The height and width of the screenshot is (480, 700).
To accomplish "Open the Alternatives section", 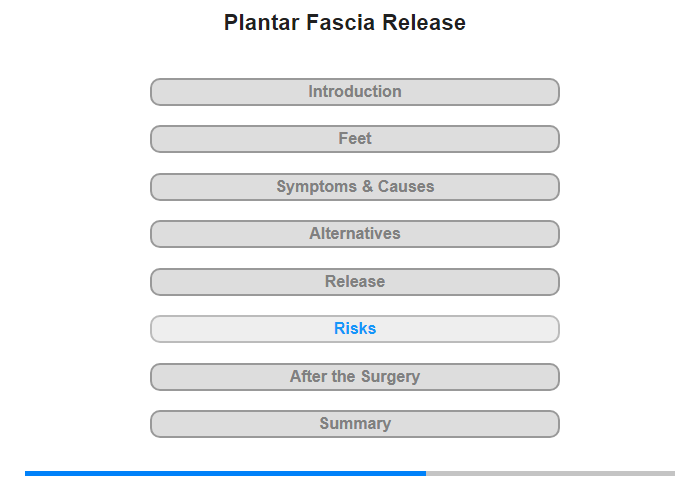I will [354, 234].
